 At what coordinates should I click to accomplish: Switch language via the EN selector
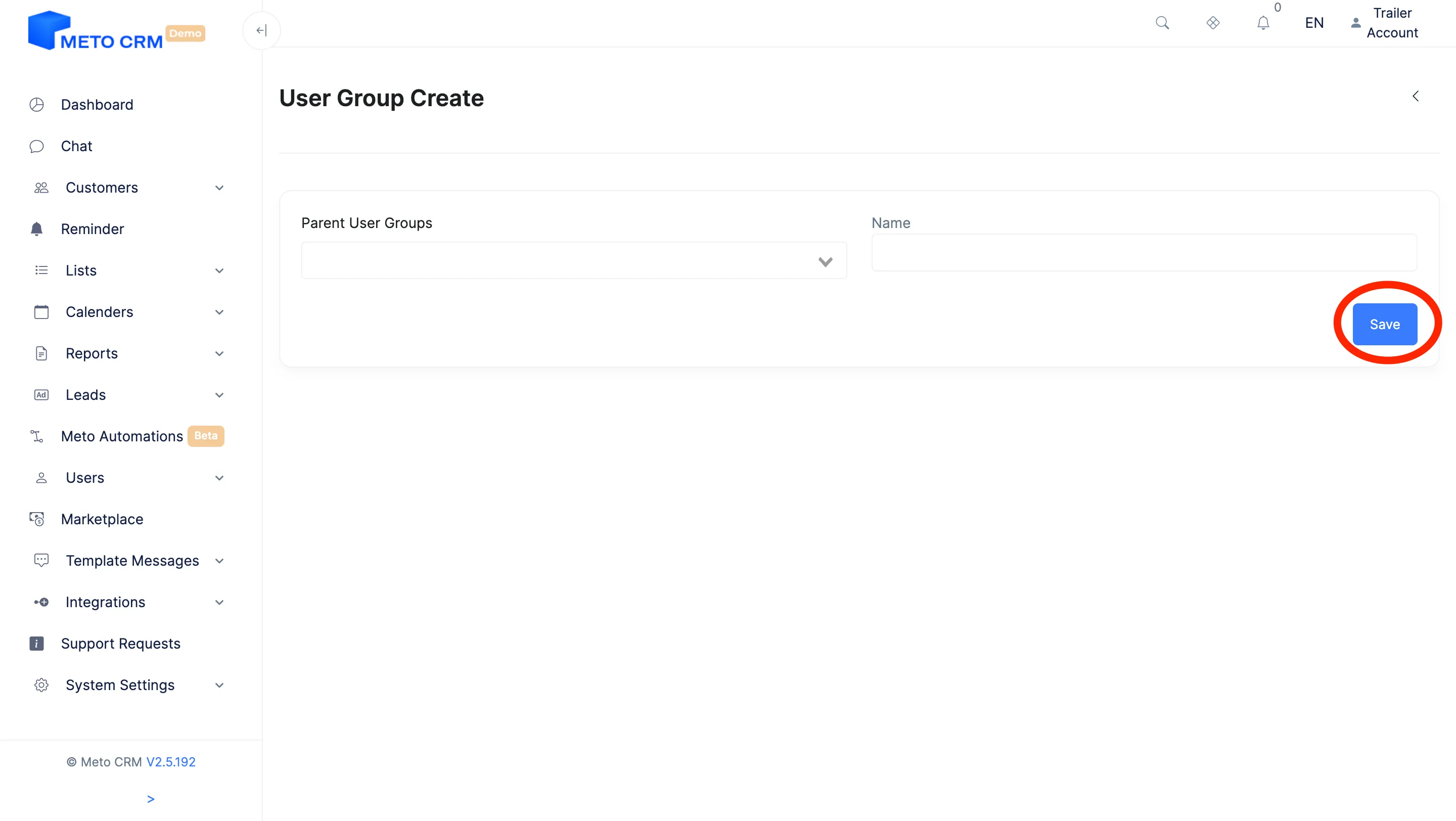tap(1314, 23)
